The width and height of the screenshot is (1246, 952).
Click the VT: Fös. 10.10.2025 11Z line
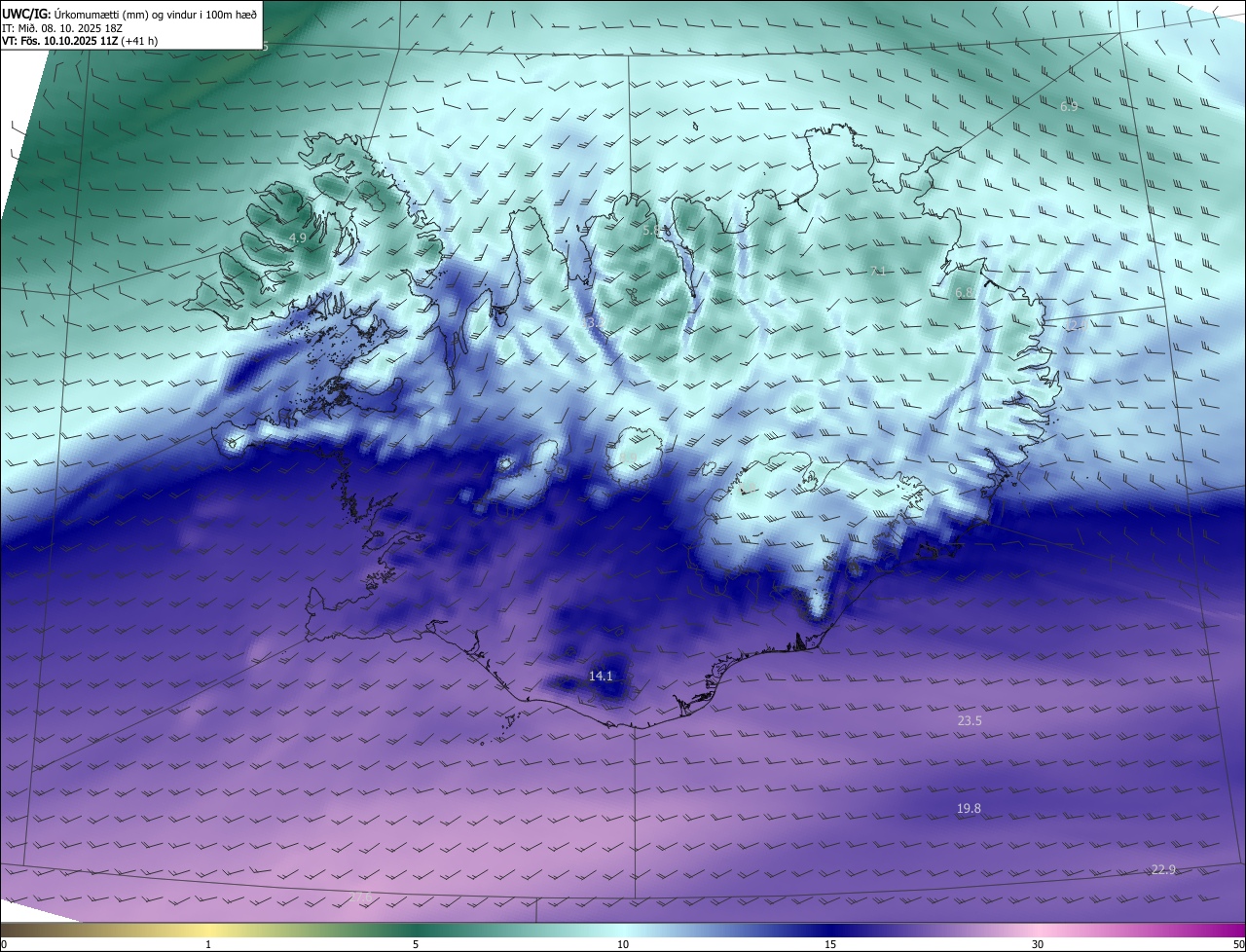(x=80, y=41)
